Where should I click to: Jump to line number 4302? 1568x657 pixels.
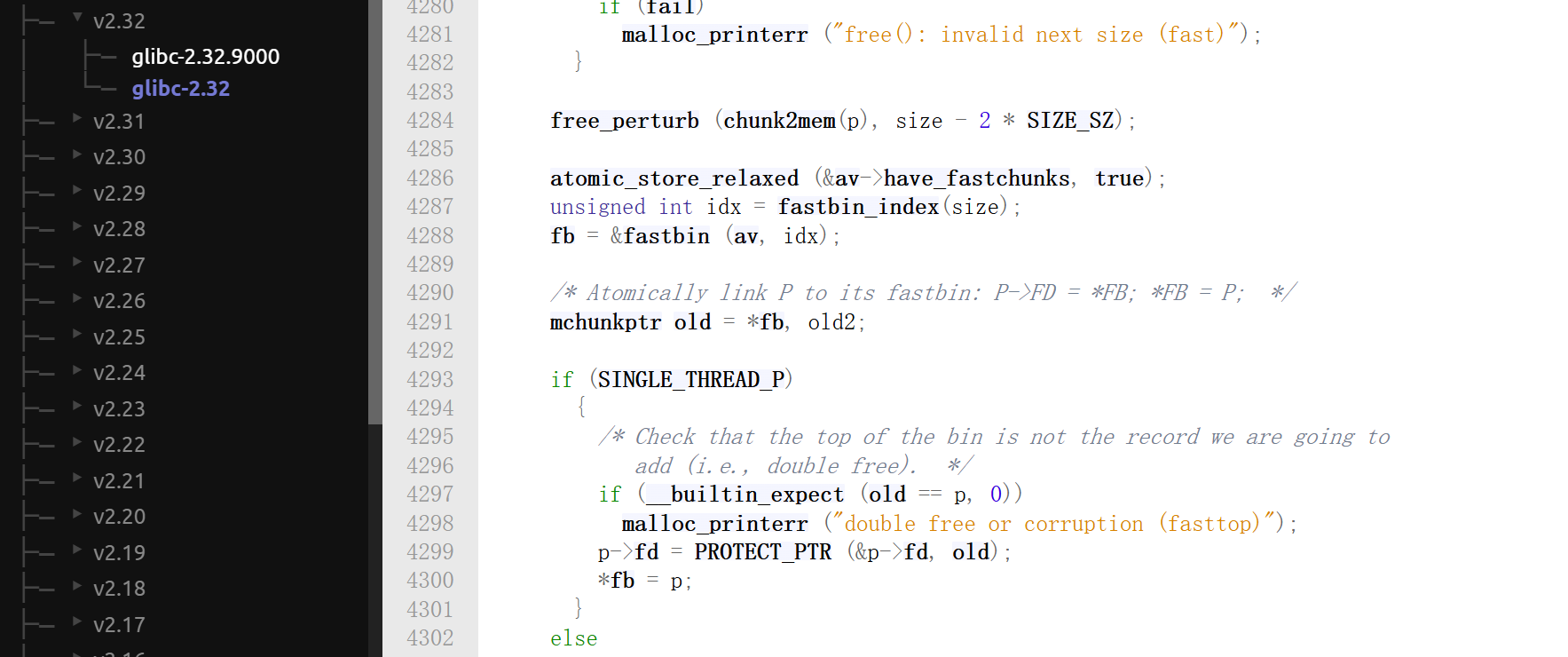pos(429,638)
